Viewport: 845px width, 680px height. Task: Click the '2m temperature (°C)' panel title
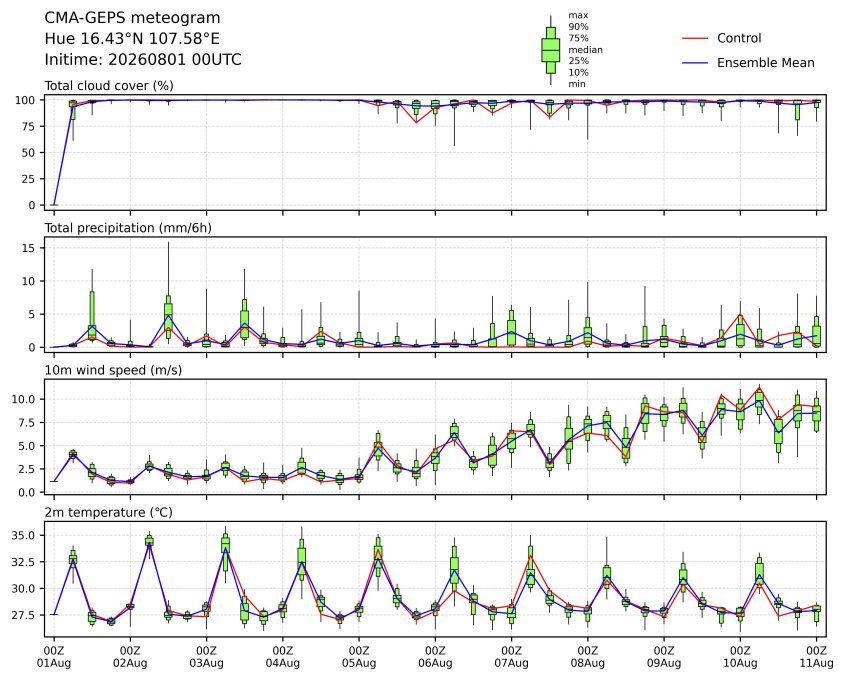pos(108,512)
